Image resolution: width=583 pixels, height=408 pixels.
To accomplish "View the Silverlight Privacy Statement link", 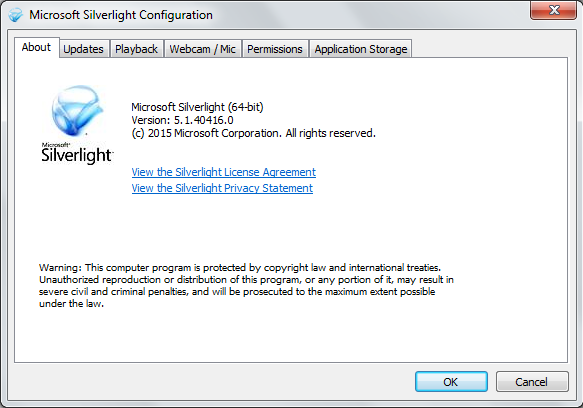I will pyautogui.click(x=222, y=188).
